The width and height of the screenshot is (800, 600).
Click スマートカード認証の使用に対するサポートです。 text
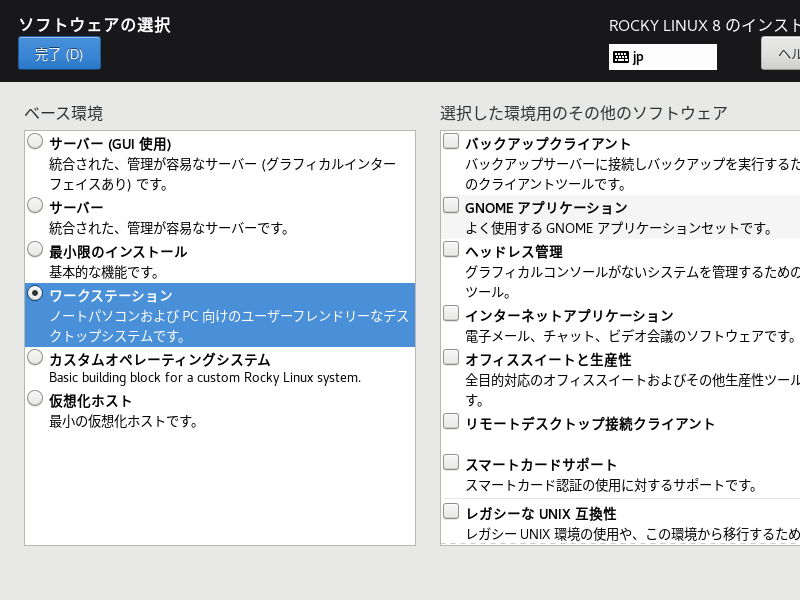(611, 485)
